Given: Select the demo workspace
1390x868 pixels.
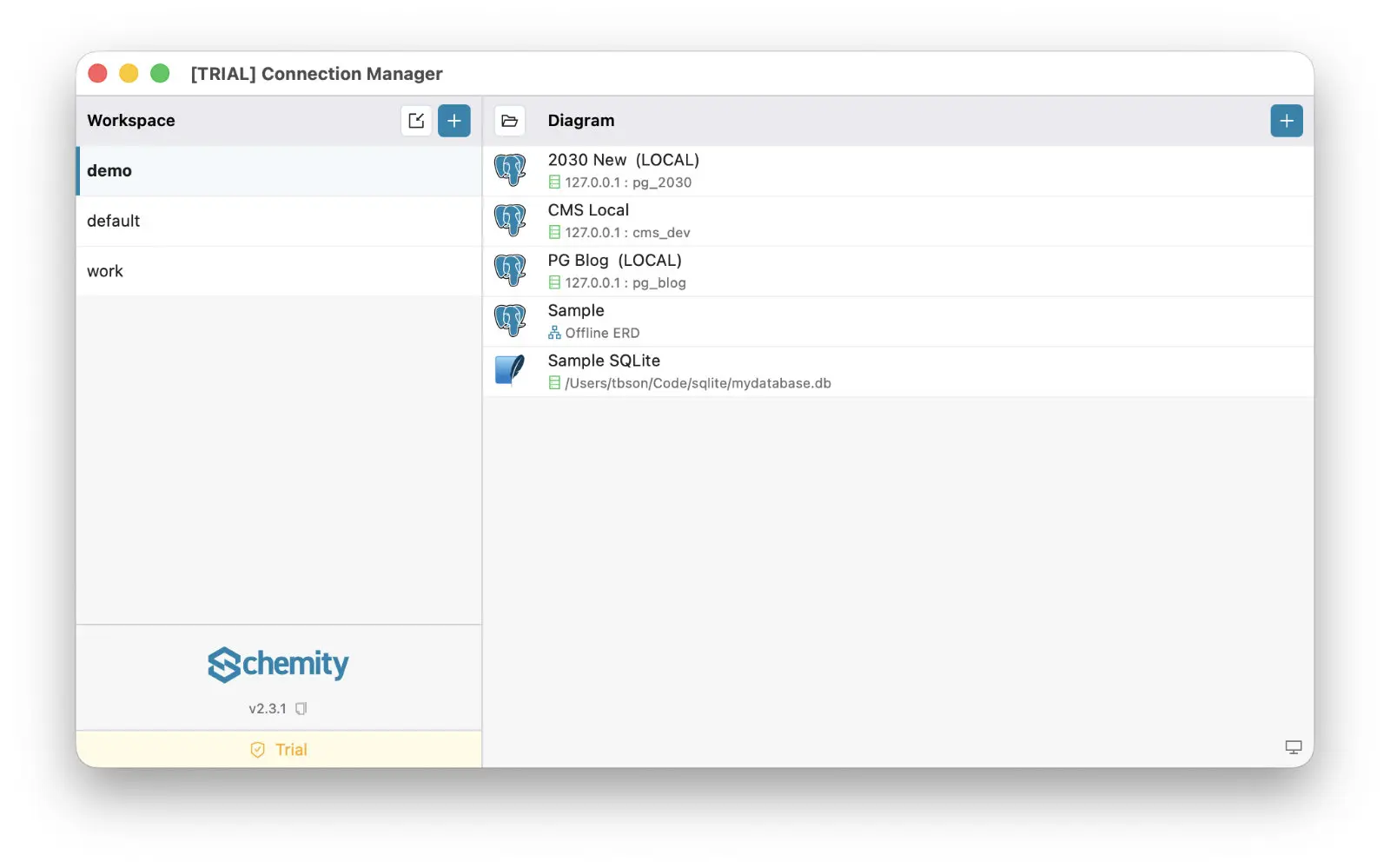Looking at the screenshot, I should coord(279,171).
